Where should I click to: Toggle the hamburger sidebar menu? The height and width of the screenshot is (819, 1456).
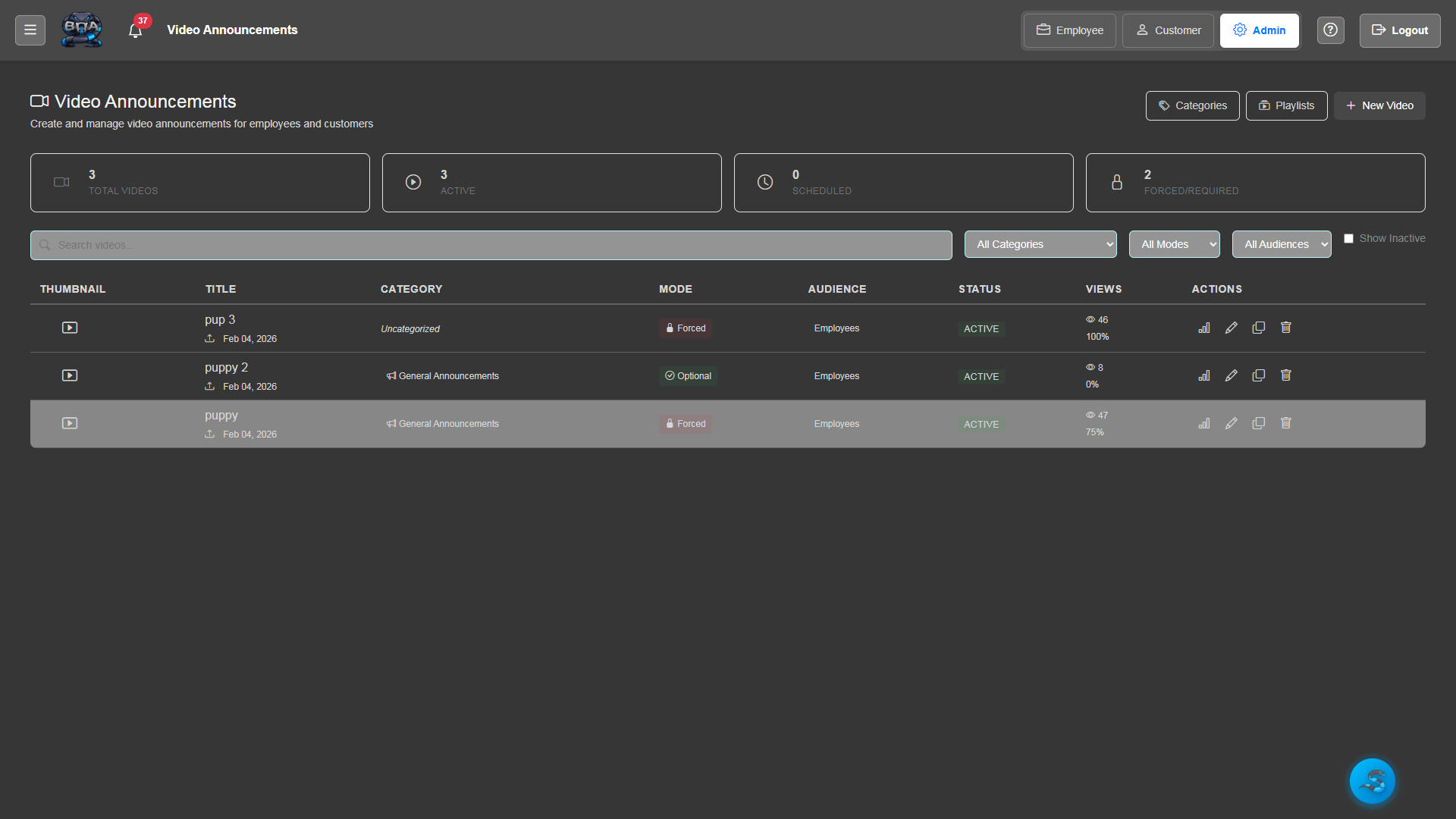pyautogui.click(x=30, y=30)
